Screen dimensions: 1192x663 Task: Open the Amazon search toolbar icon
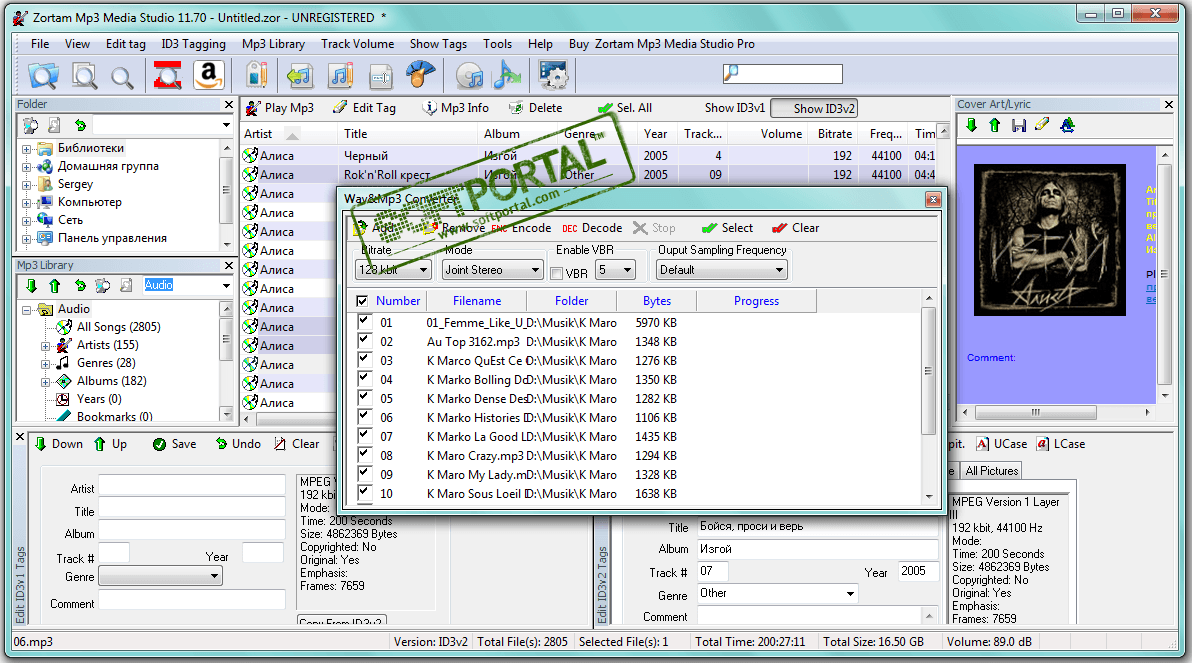point(209,75)
